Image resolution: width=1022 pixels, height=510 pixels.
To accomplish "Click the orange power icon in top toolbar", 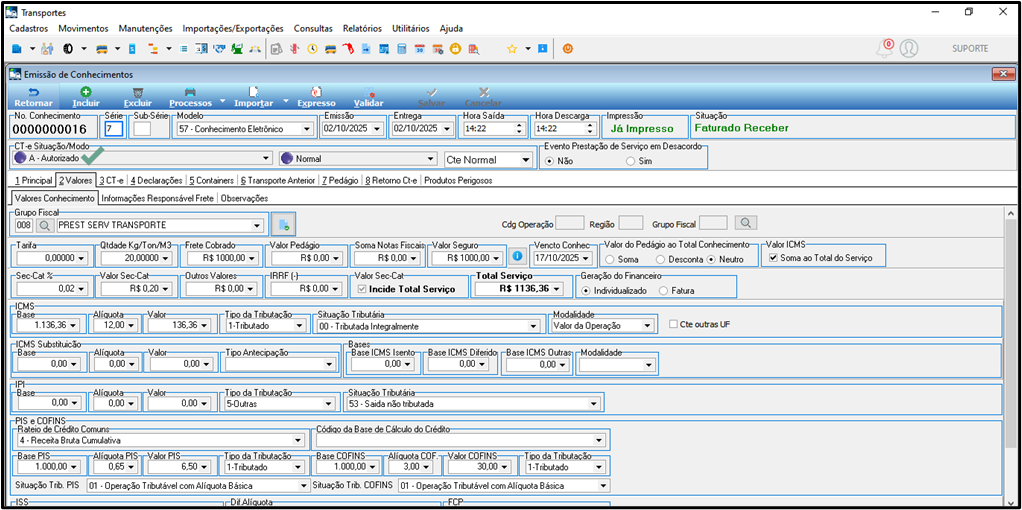I will coord(568,48).
